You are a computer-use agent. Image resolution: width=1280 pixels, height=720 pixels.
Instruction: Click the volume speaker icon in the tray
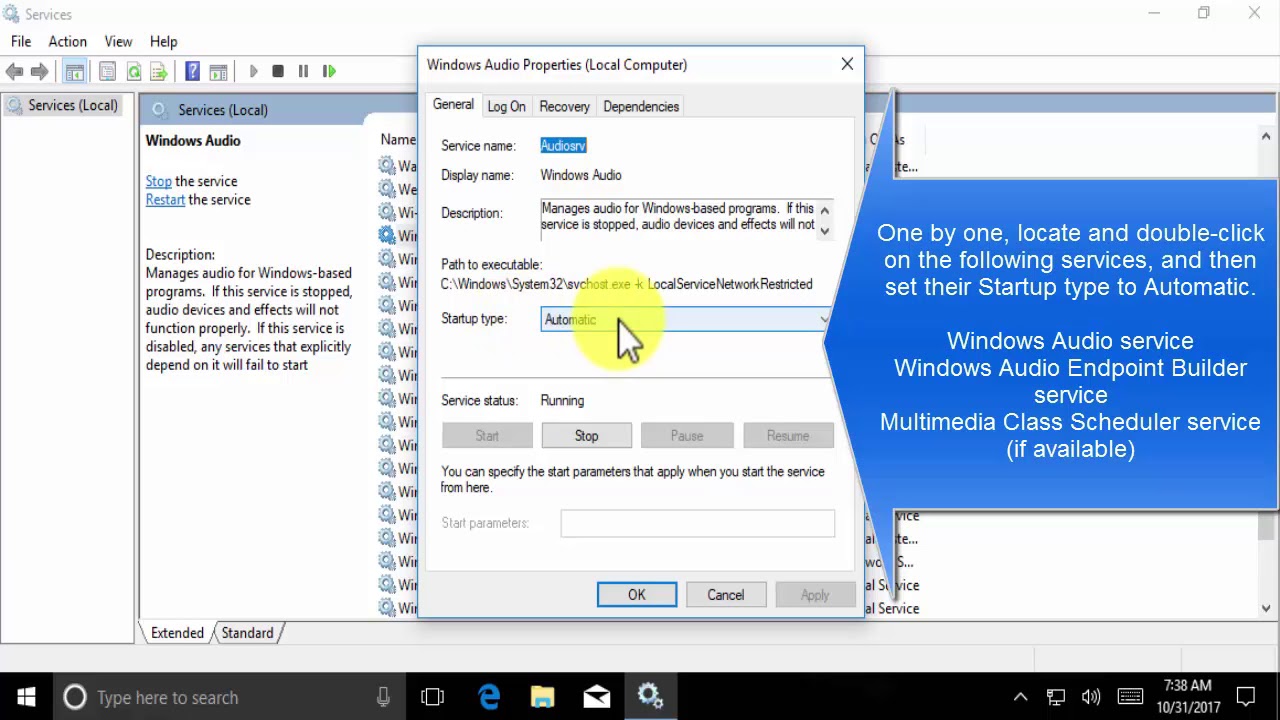pos(1091,697)
